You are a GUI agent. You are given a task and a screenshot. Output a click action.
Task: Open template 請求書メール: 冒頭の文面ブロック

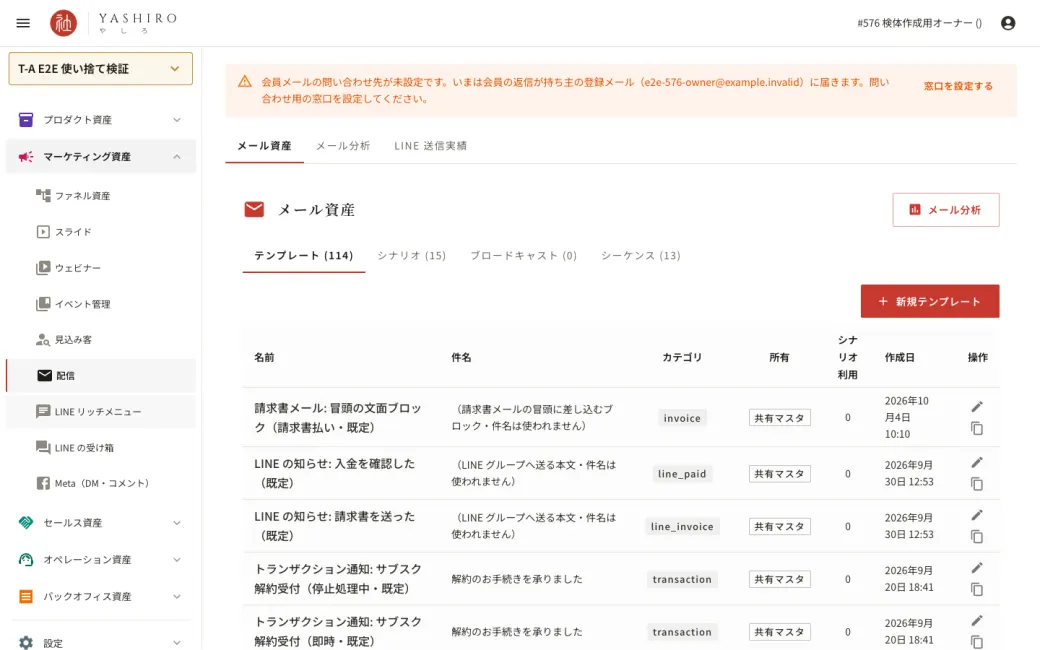[x=338, y=418]
